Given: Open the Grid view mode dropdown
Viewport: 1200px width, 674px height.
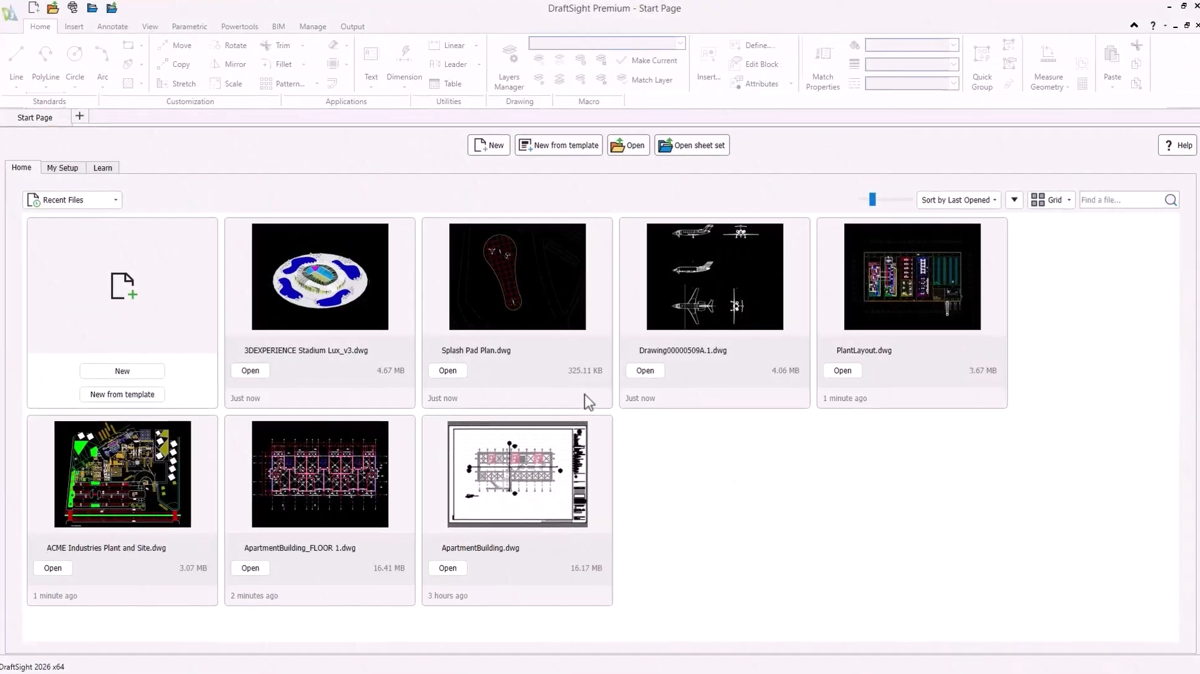Looking at the screenshot, I should click(x=1051, y=200).
